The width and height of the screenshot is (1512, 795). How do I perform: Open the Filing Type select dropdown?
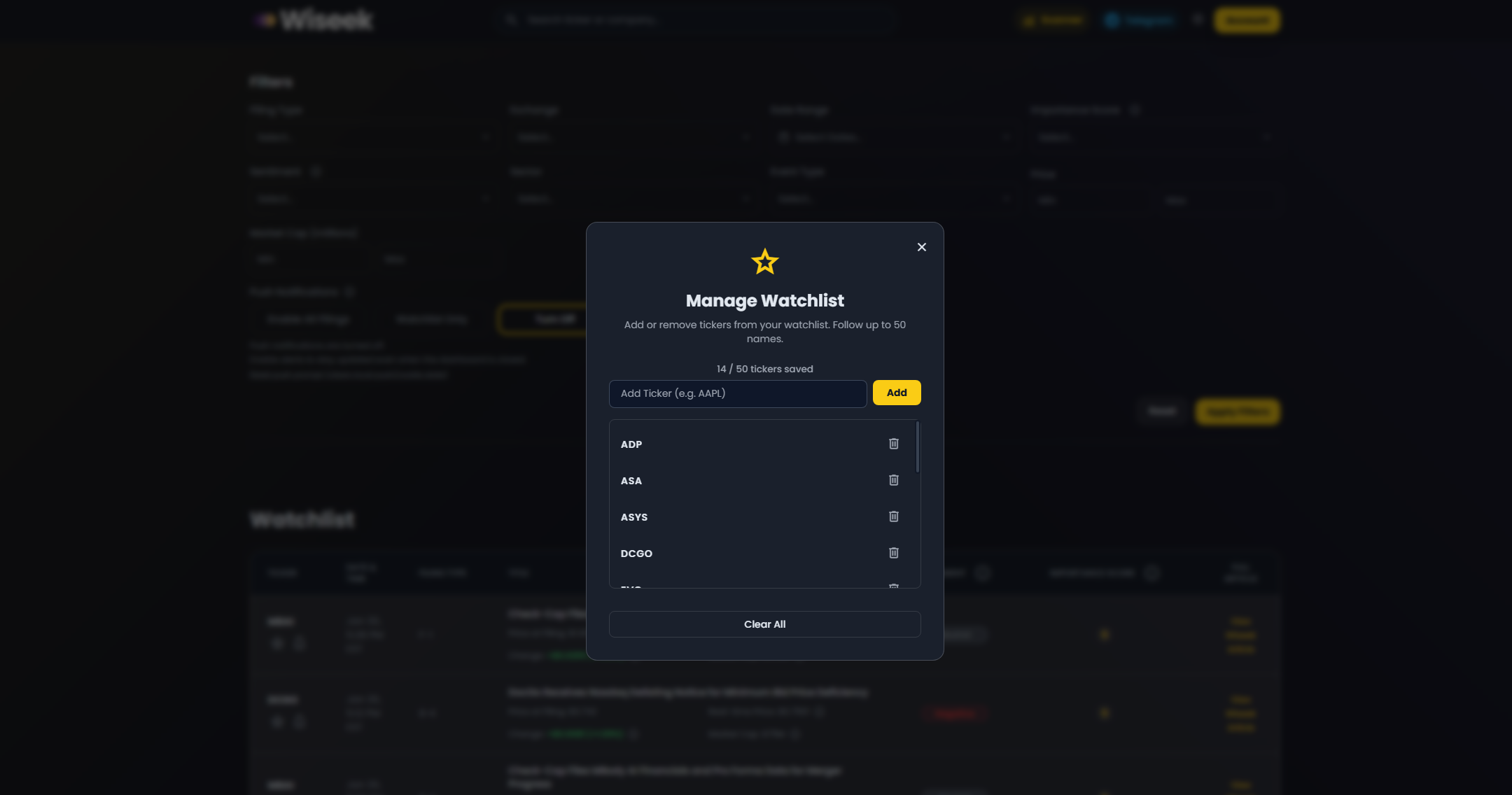click(373, 137)
